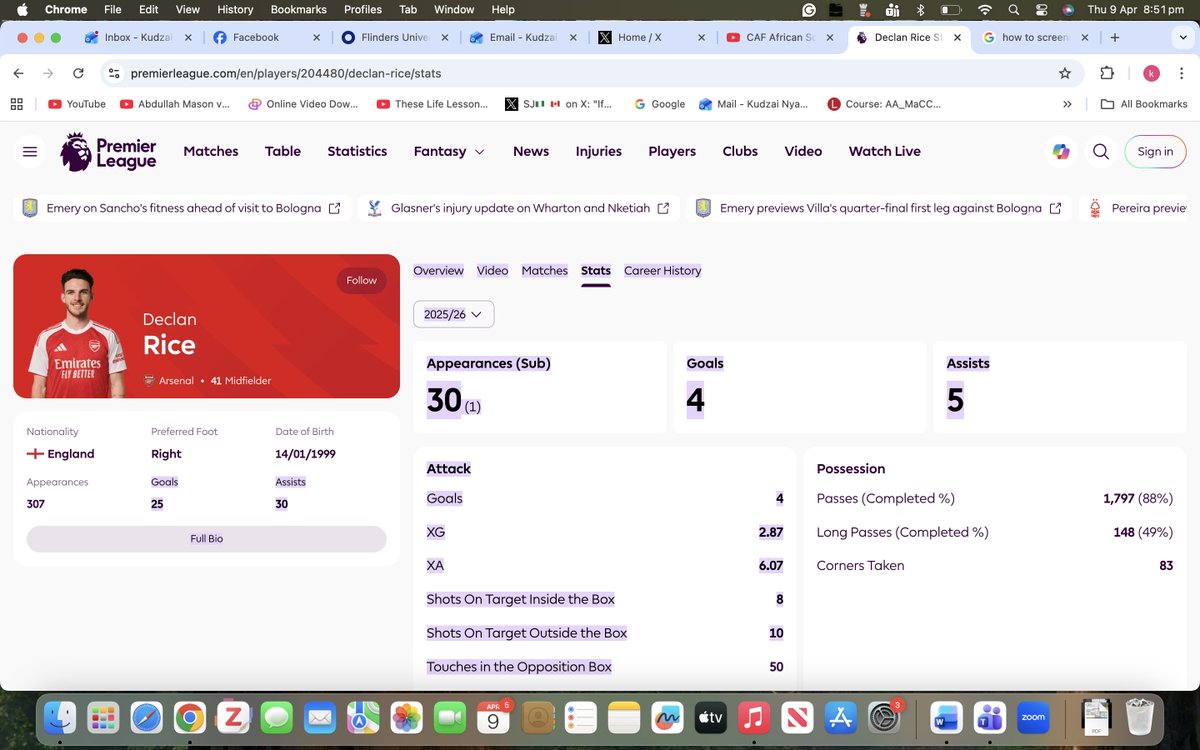Open Emery previews Villa's quarter-final news

[x=881, y=208]
